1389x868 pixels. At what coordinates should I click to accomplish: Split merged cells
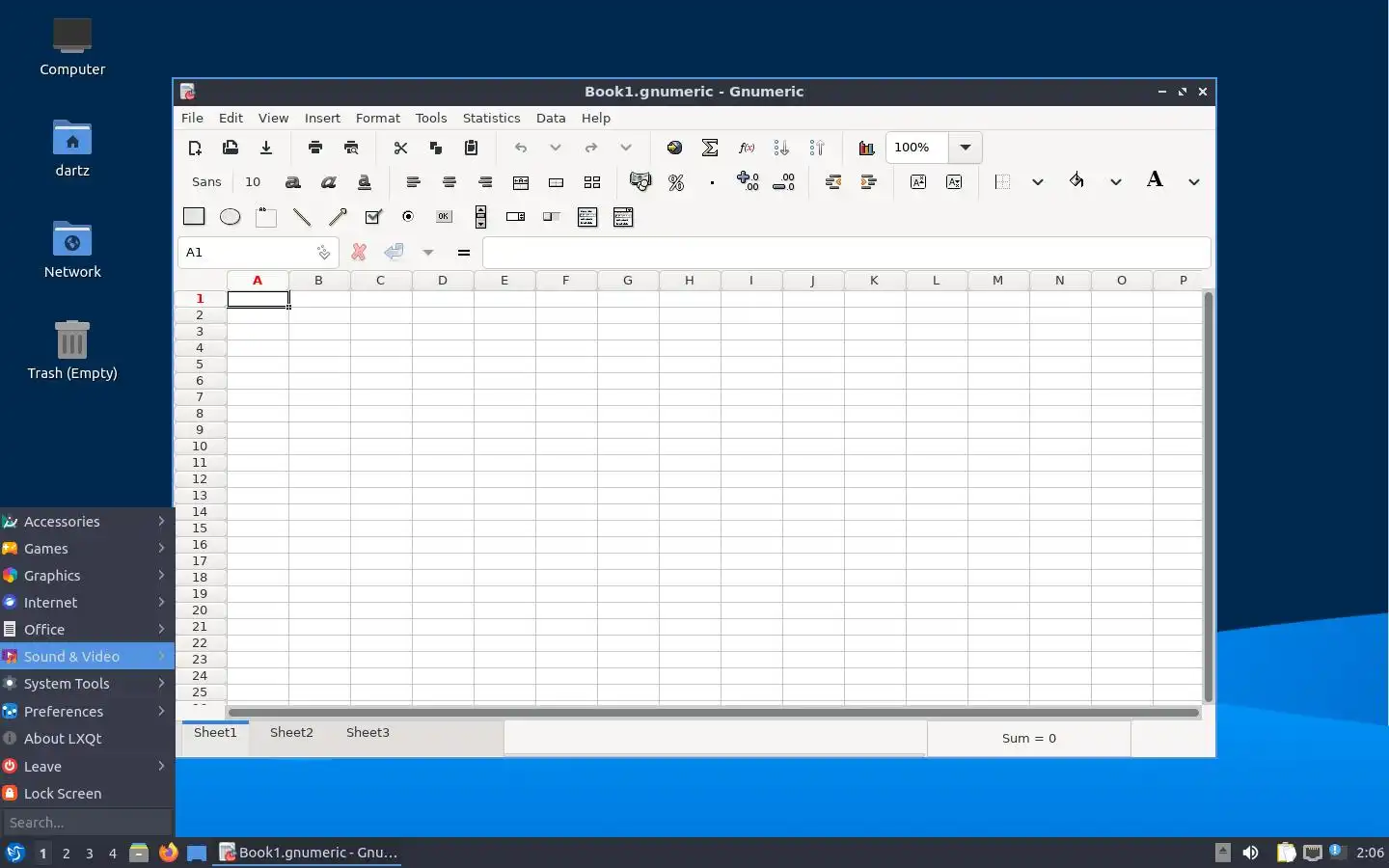tap(591, 182)
